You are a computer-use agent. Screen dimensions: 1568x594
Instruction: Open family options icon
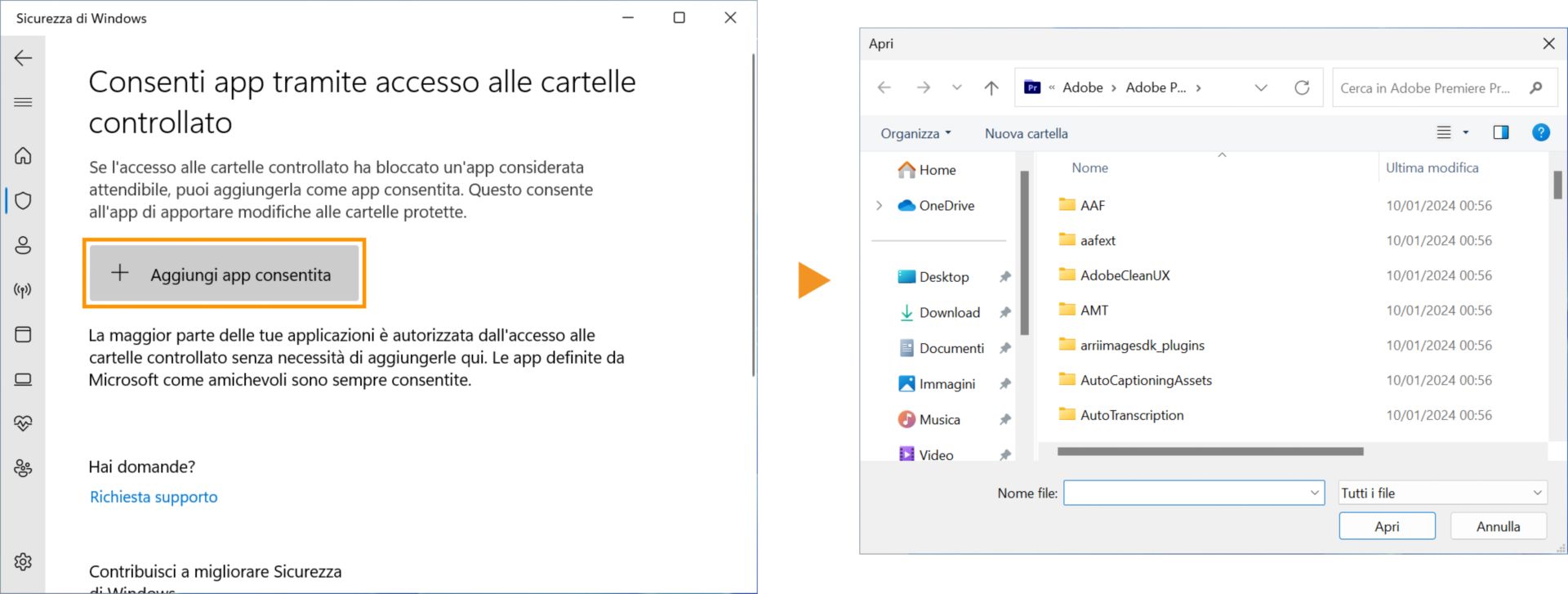23,468
